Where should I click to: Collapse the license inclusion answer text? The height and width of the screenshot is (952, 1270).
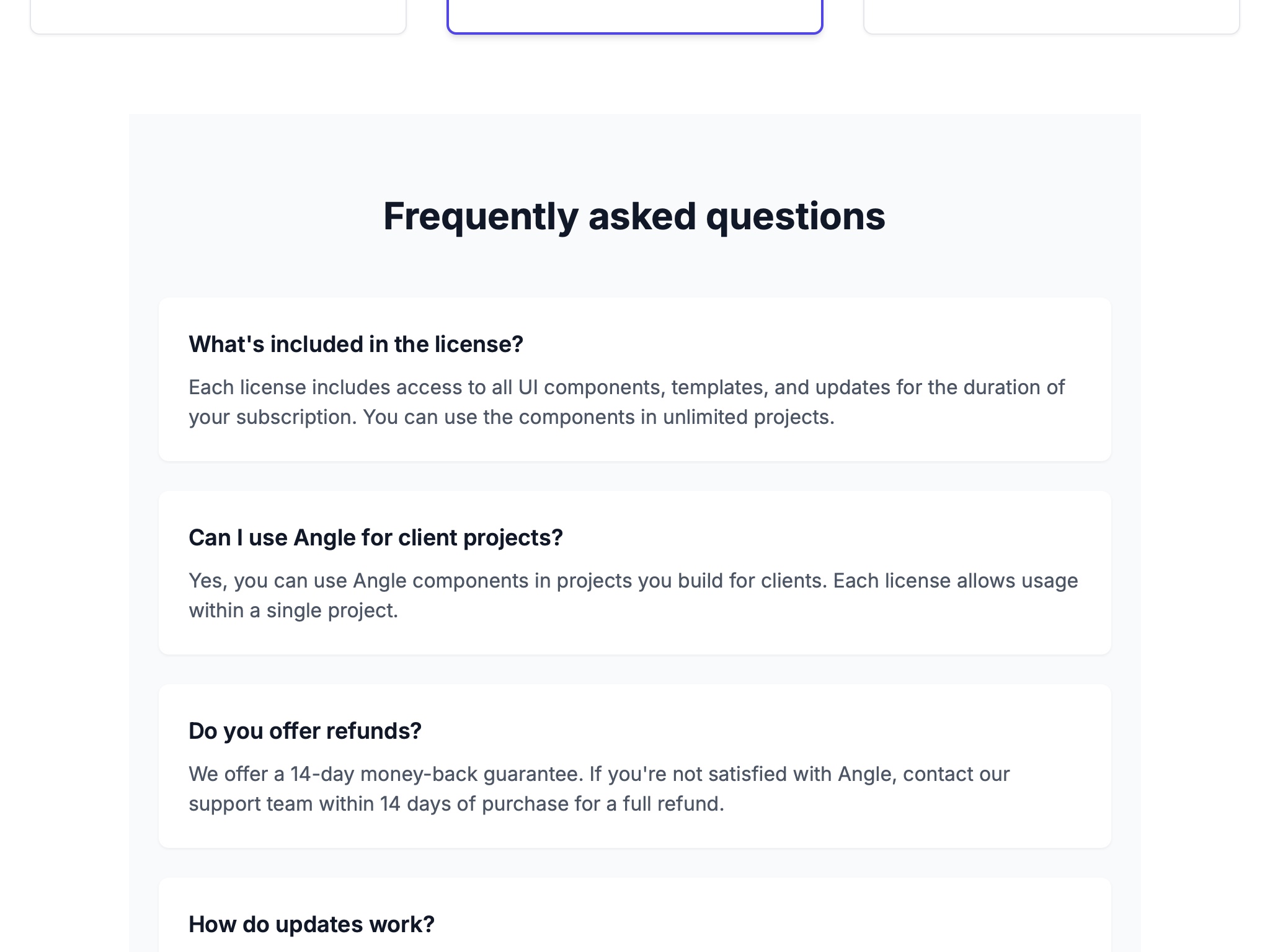tap(626, 402)
